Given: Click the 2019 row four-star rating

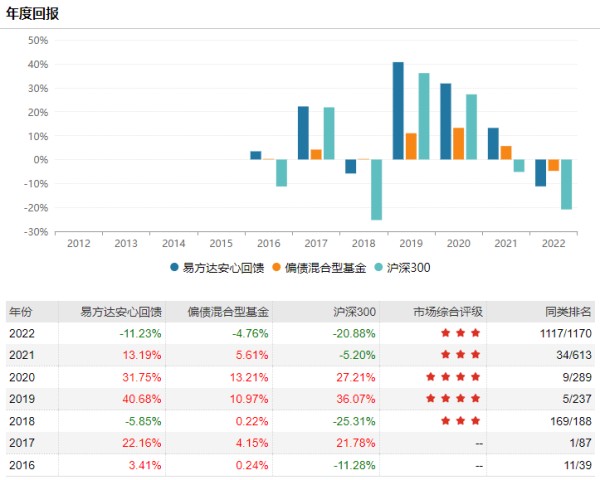Looking at the screenshot, I should point(453,399).
